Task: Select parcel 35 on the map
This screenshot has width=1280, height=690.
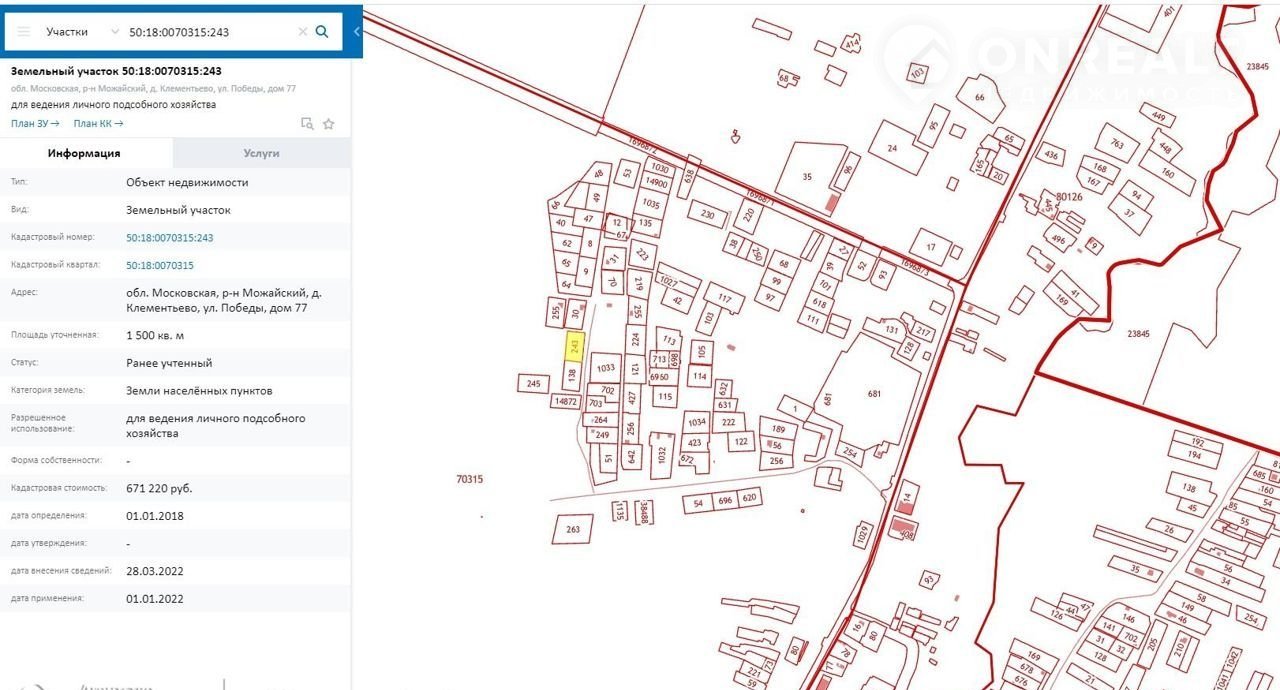Action: coord(808,177)
